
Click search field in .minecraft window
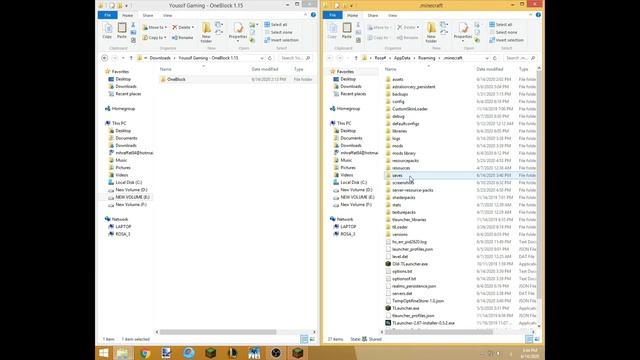tap(520, 58)
